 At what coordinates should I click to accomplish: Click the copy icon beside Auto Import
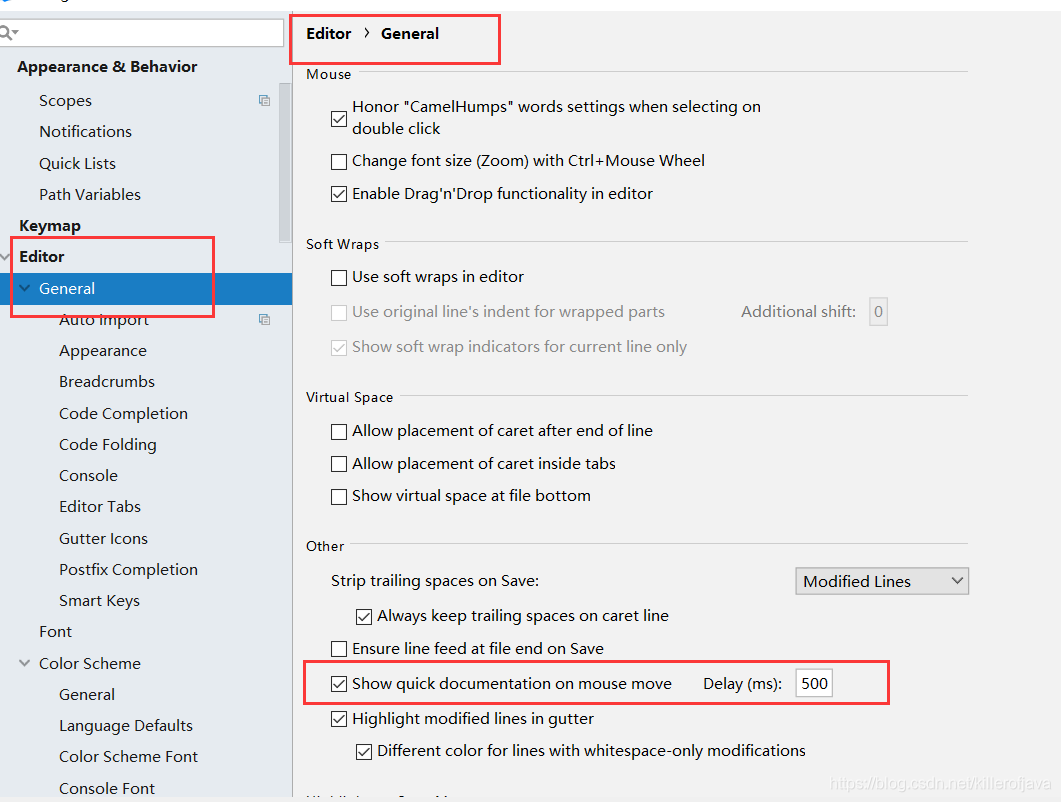[264, 319]
